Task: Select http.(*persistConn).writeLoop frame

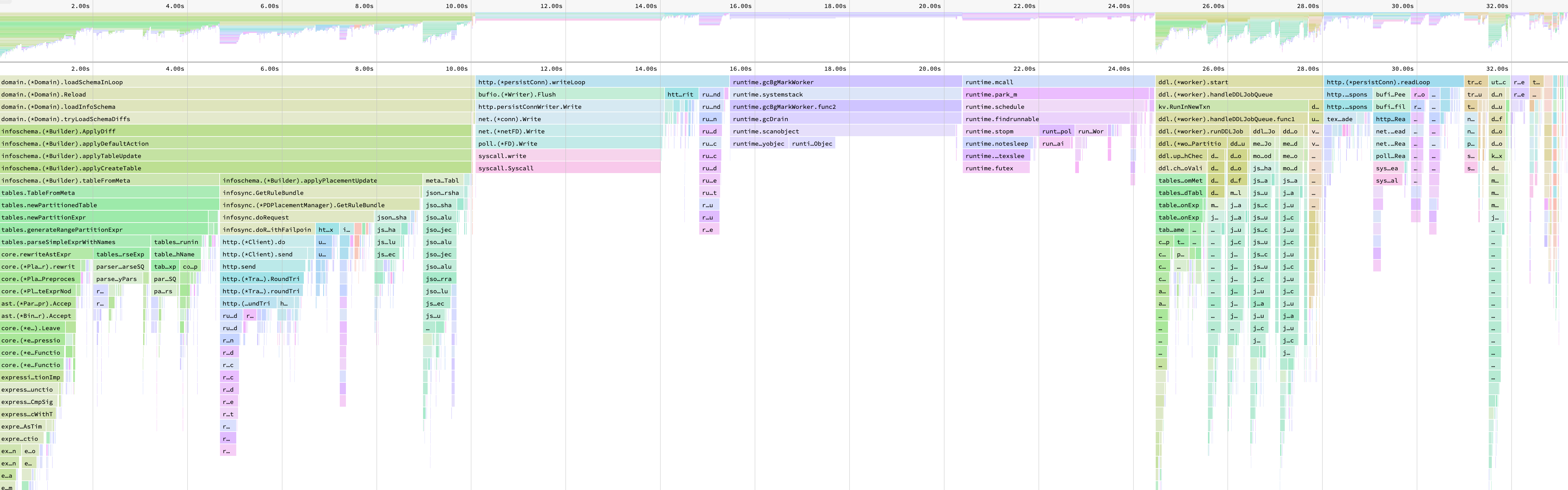Action: coord(603,82)
